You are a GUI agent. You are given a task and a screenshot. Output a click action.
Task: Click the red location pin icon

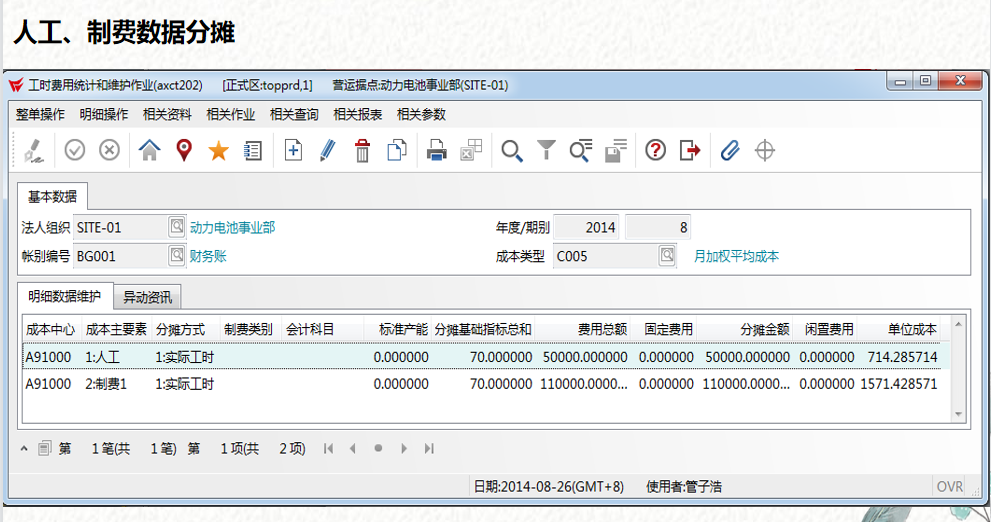point(184,150)
